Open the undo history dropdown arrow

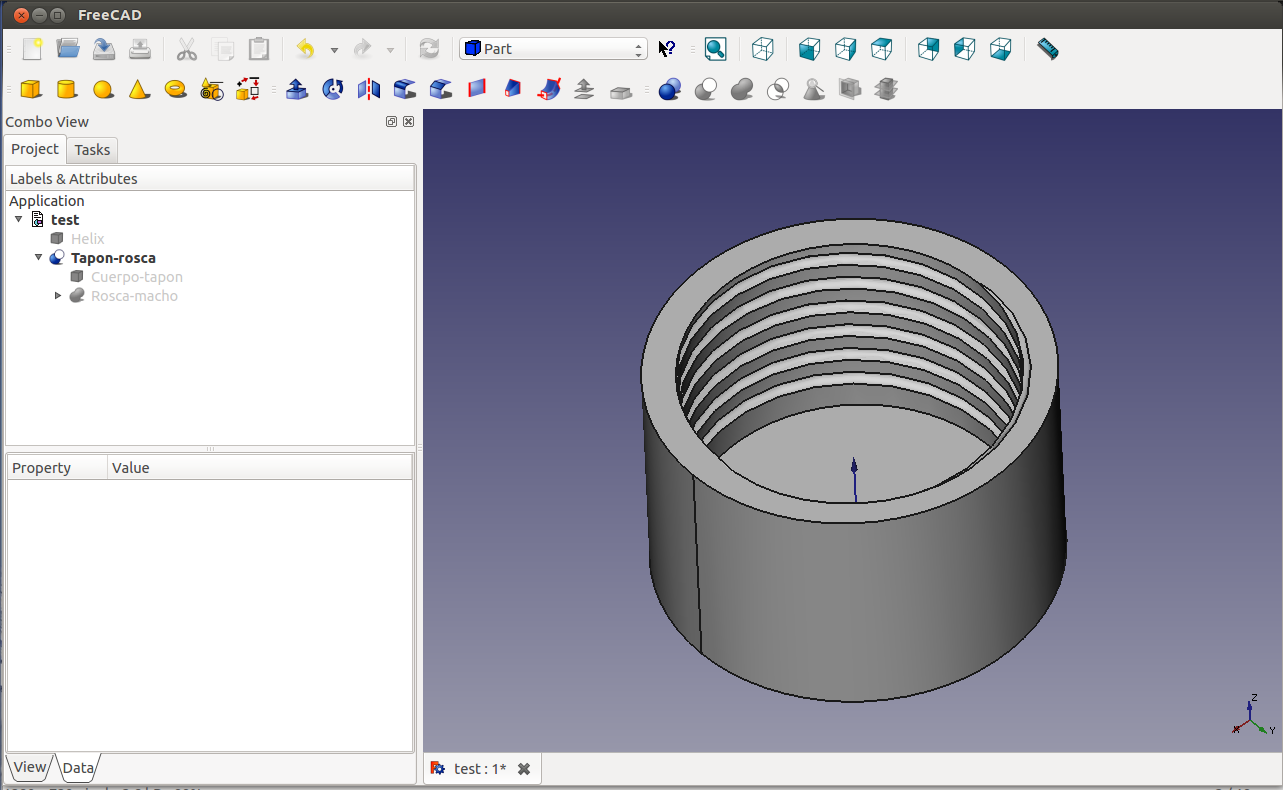point(334,50)
